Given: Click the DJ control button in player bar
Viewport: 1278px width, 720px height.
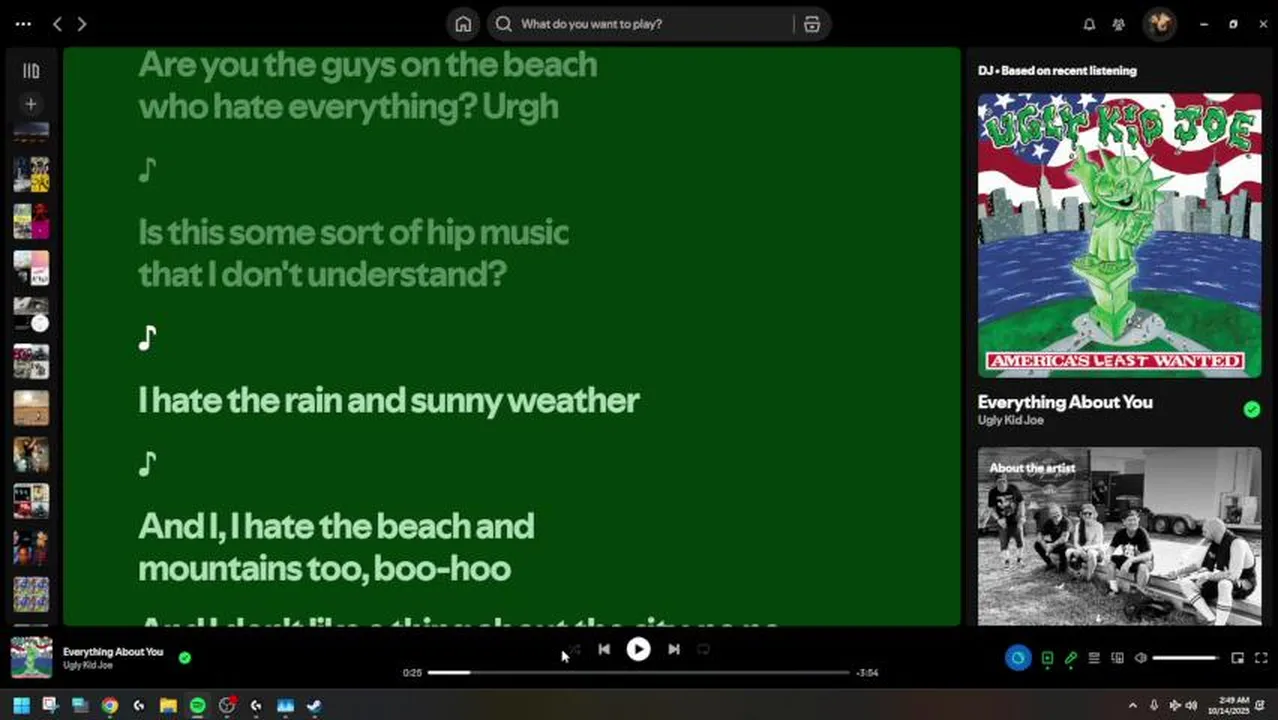Looking at the screenshot, I should (x=1018, y=658).
